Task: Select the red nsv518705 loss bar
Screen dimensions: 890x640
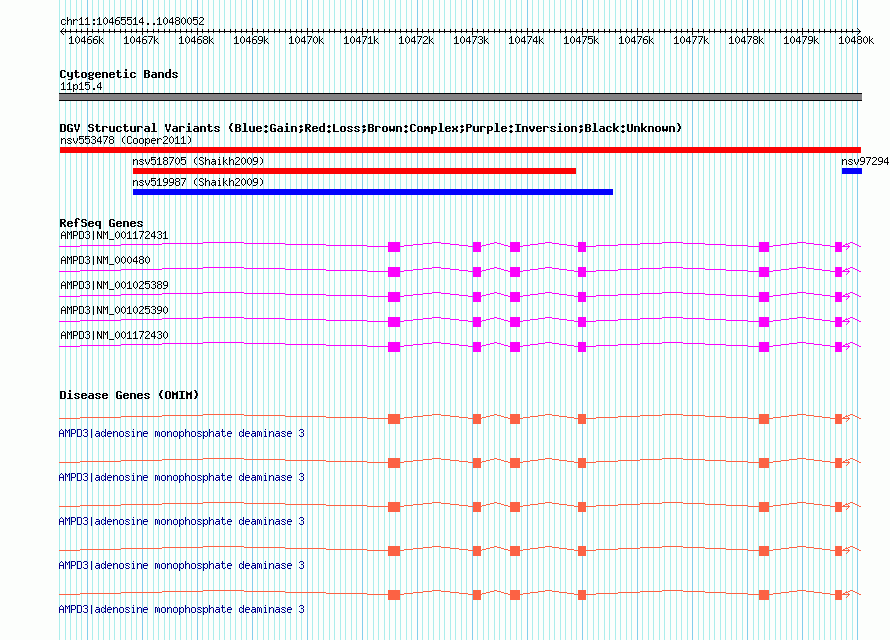Action: (354, 171)
